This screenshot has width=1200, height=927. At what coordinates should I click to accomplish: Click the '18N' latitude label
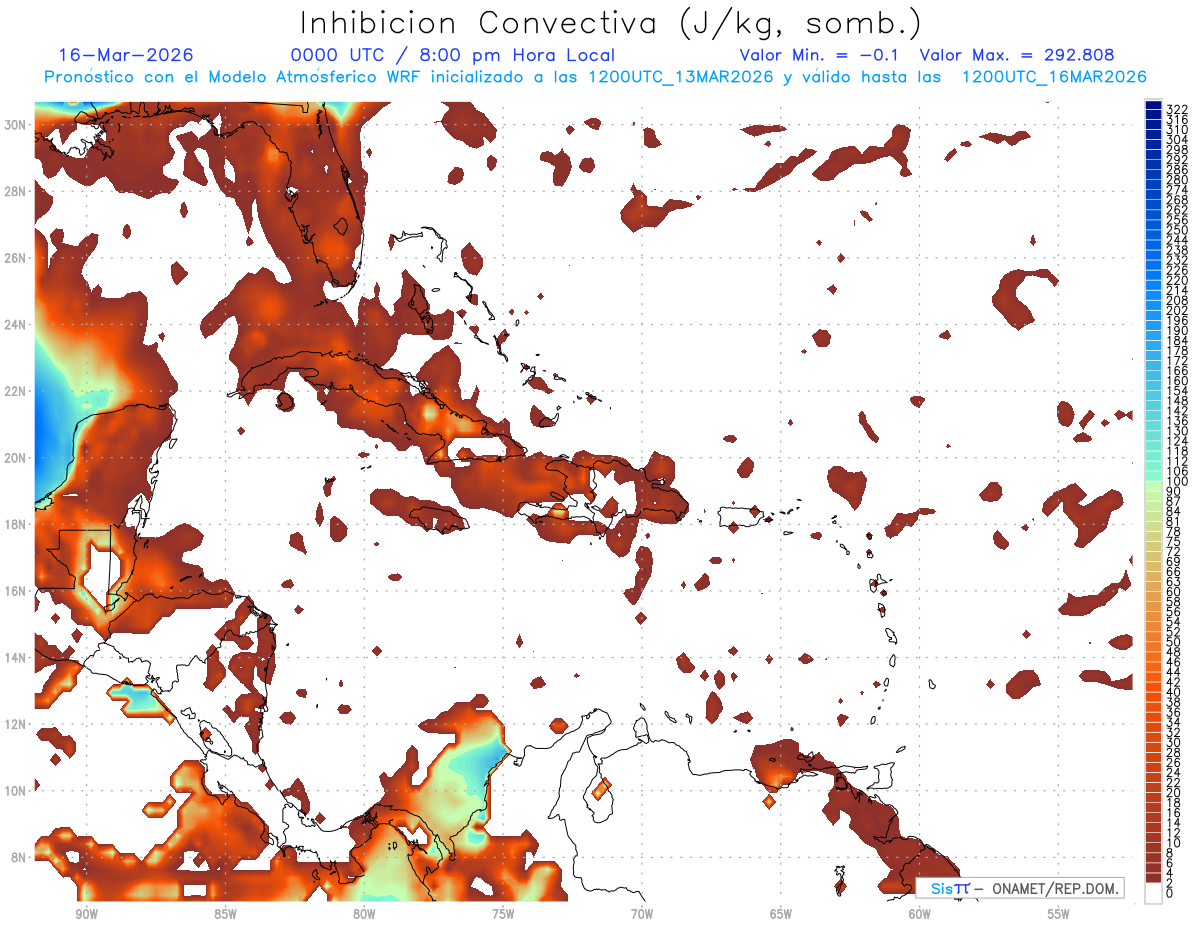17,524
